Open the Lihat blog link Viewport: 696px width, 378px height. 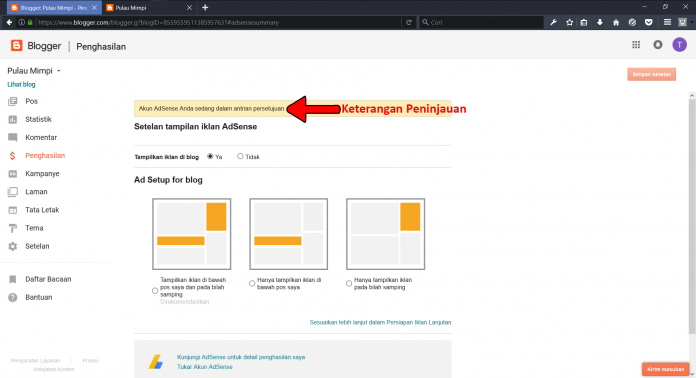coord(21,84)
